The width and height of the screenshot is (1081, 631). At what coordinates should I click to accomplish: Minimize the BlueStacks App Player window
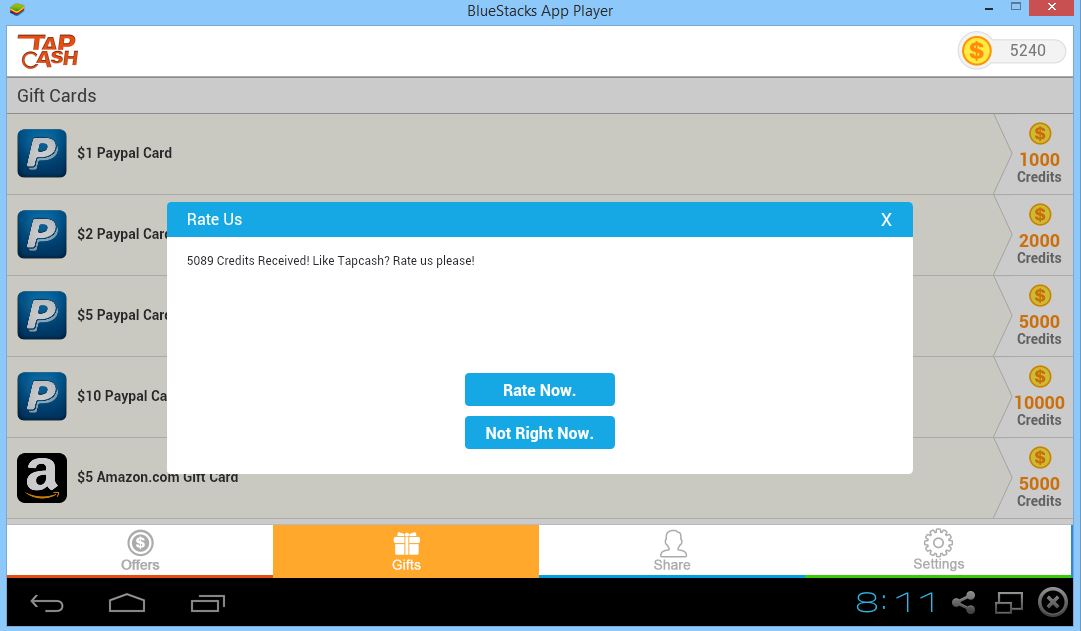989,8
